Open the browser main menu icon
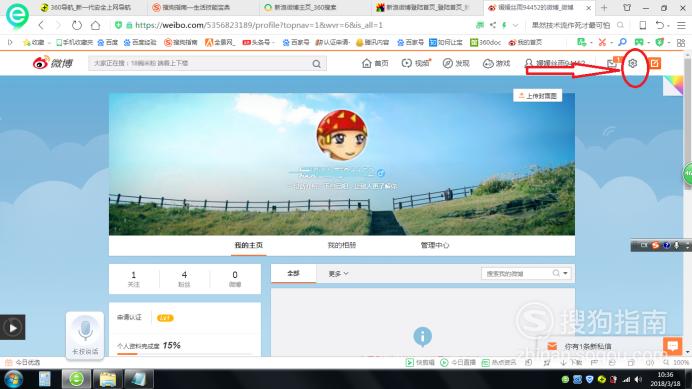The image size is (692, 389). coord(681,25)
